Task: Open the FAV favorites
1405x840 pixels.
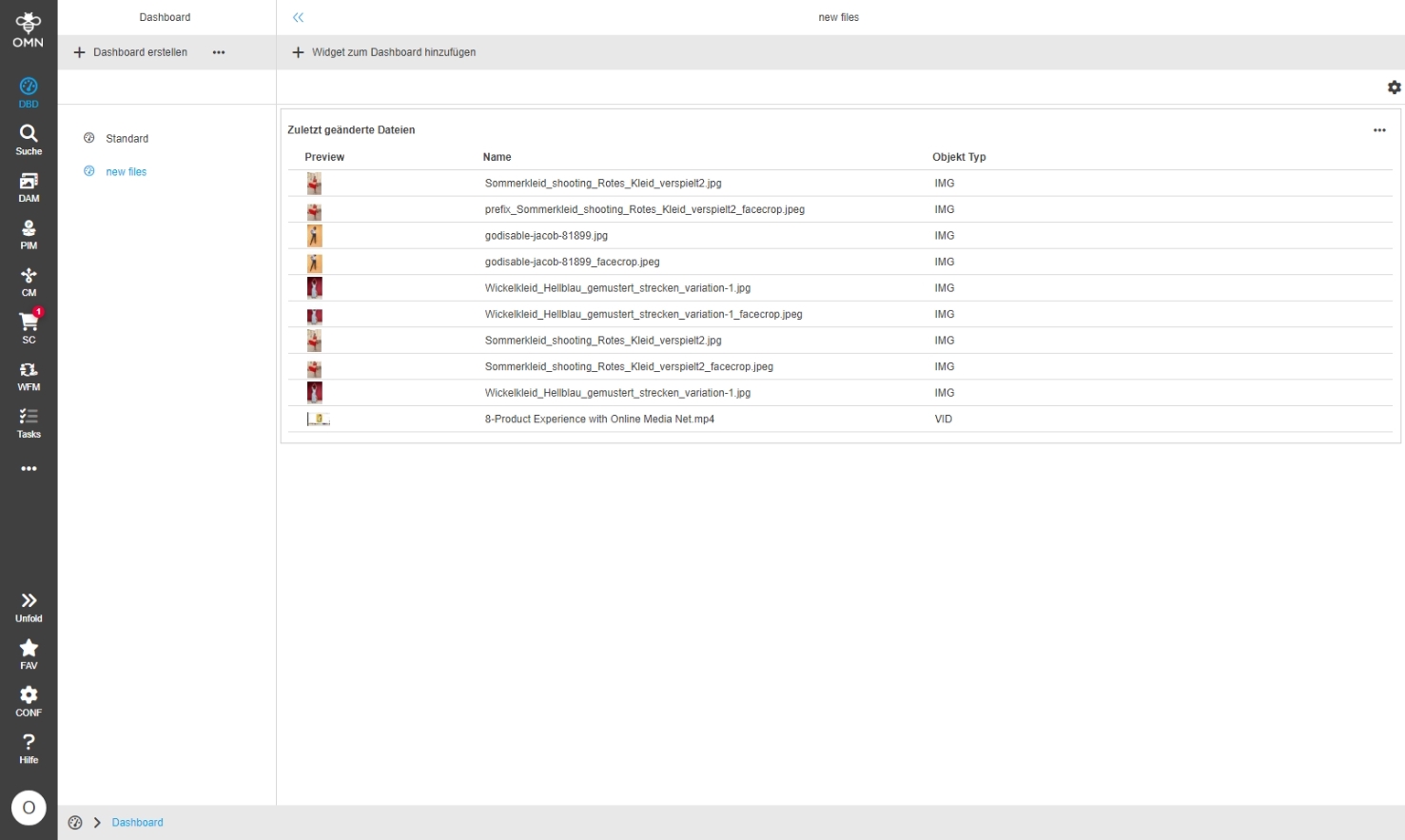Action: coord(29,654)
